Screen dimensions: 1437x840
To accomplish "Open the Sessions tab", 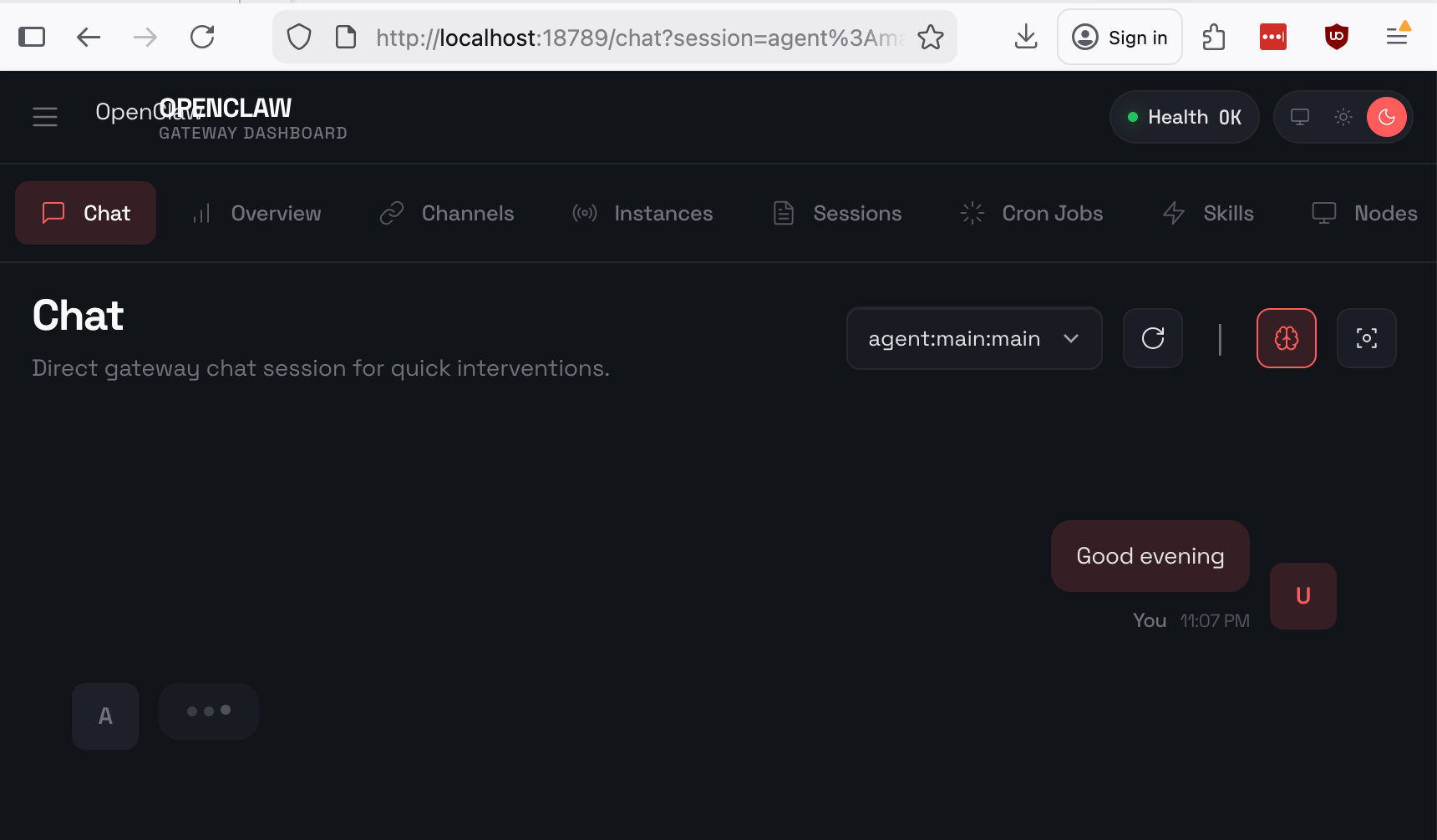I will pyautogui.click(x=837, y=213).
